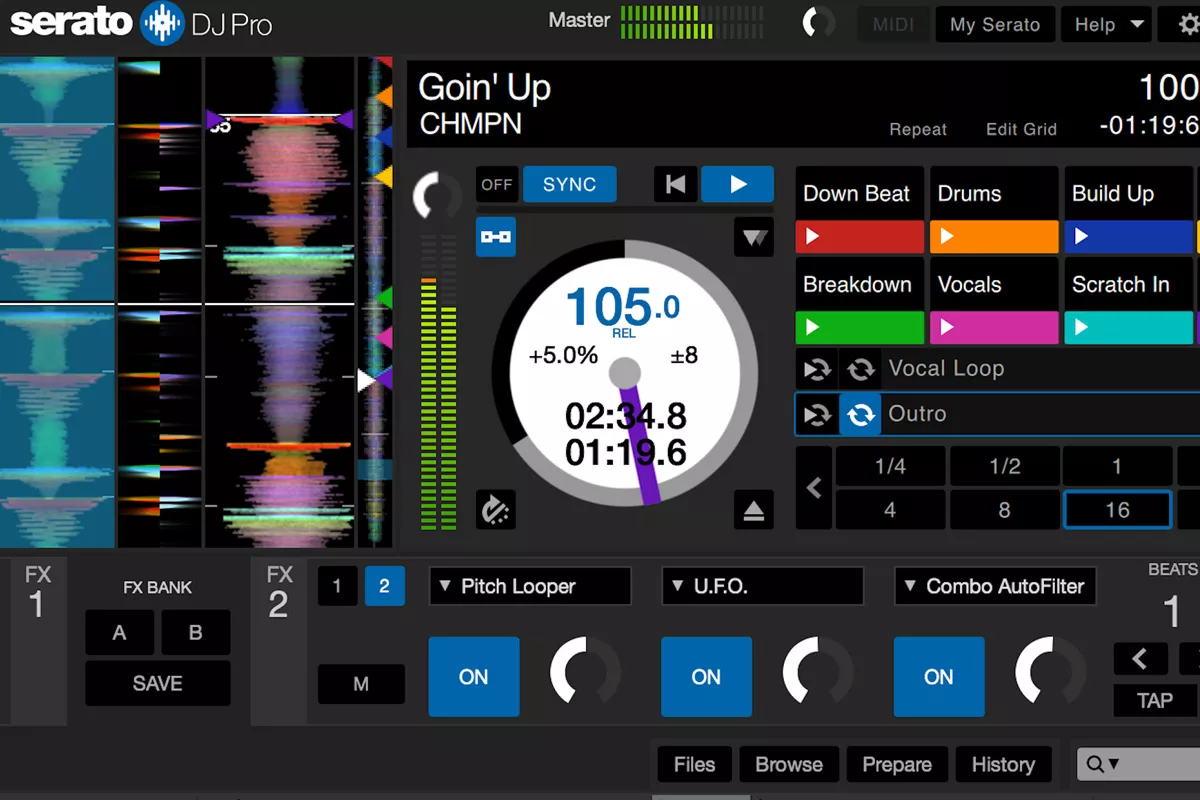Open the Combo AutoFilter dropdown

[994, 586]
